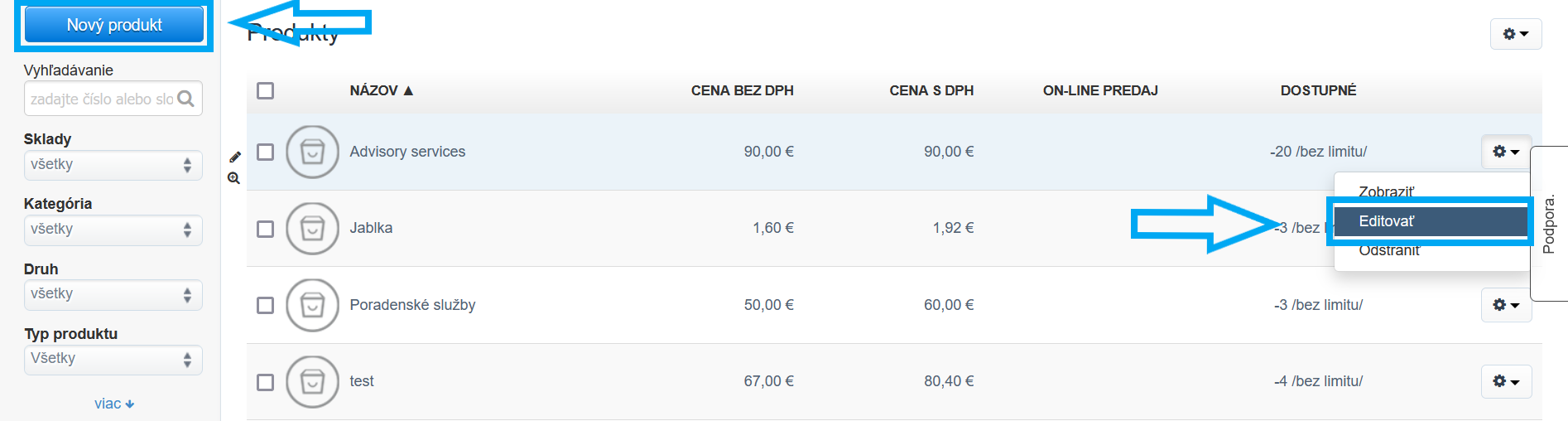Click into the Vyhľadávanie search input field
The height and width of the screenshot is (421, 1568).
point(101,99)
